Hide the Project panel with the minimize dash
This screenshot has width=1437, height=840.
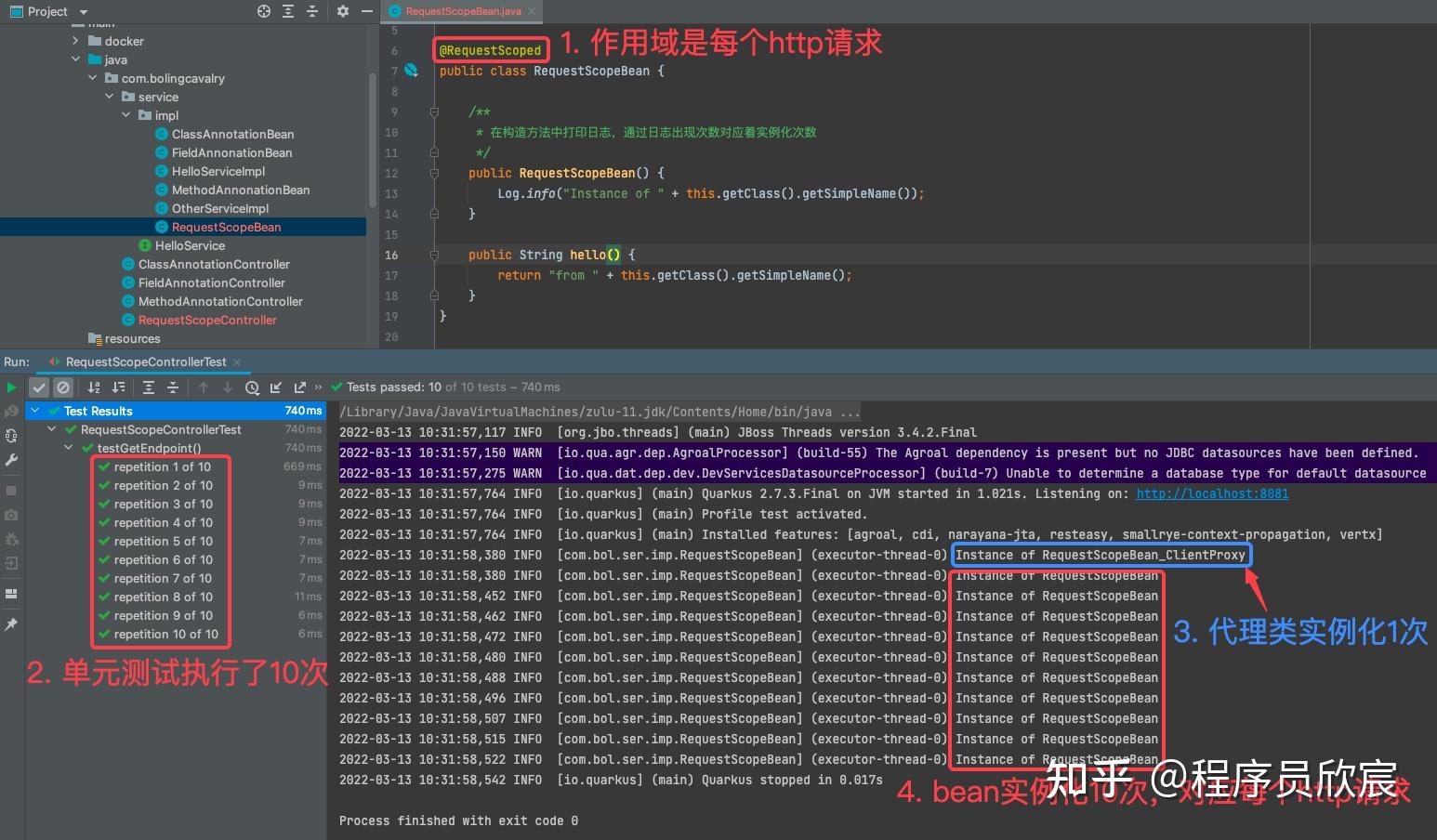click(x=367, y=11)
